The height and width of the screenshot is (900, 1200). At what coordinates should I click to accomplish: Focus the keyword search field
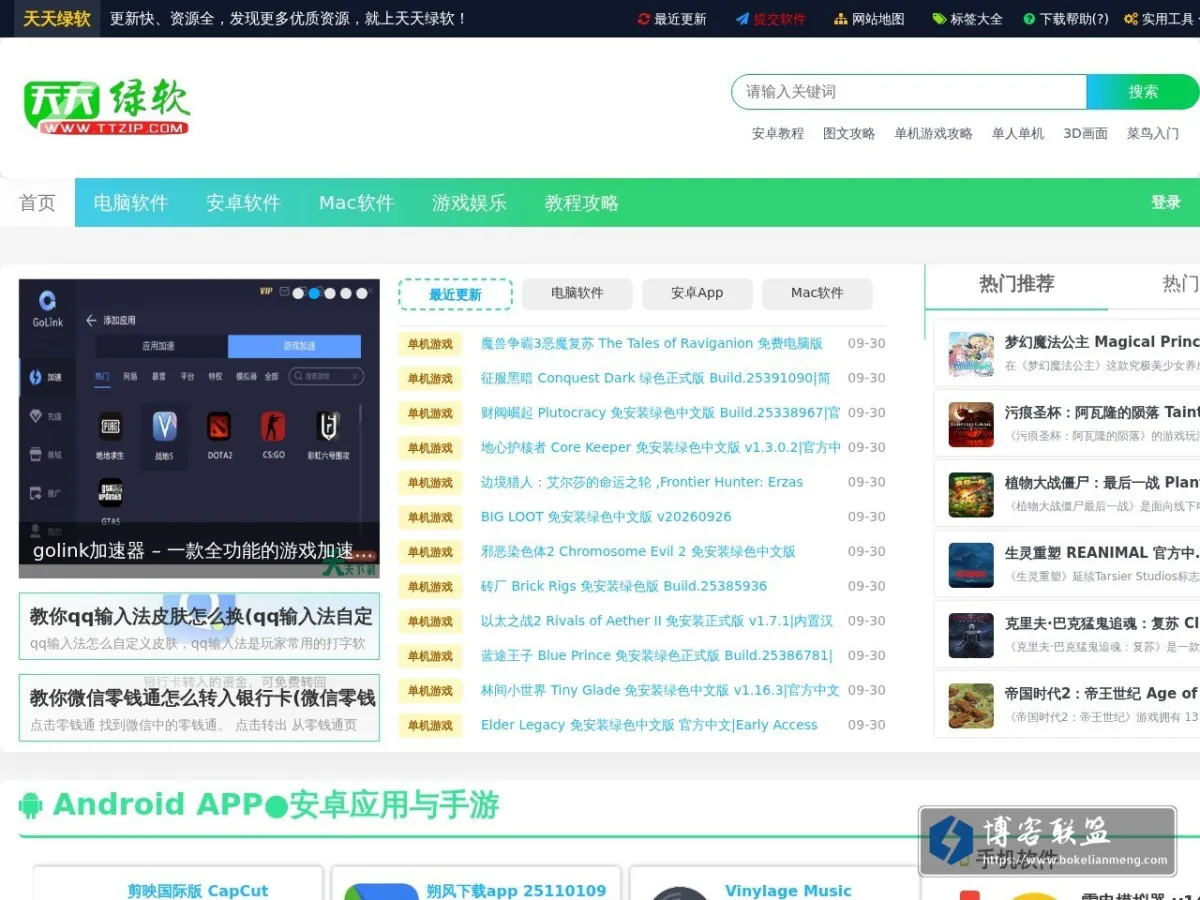coord(909,92)
